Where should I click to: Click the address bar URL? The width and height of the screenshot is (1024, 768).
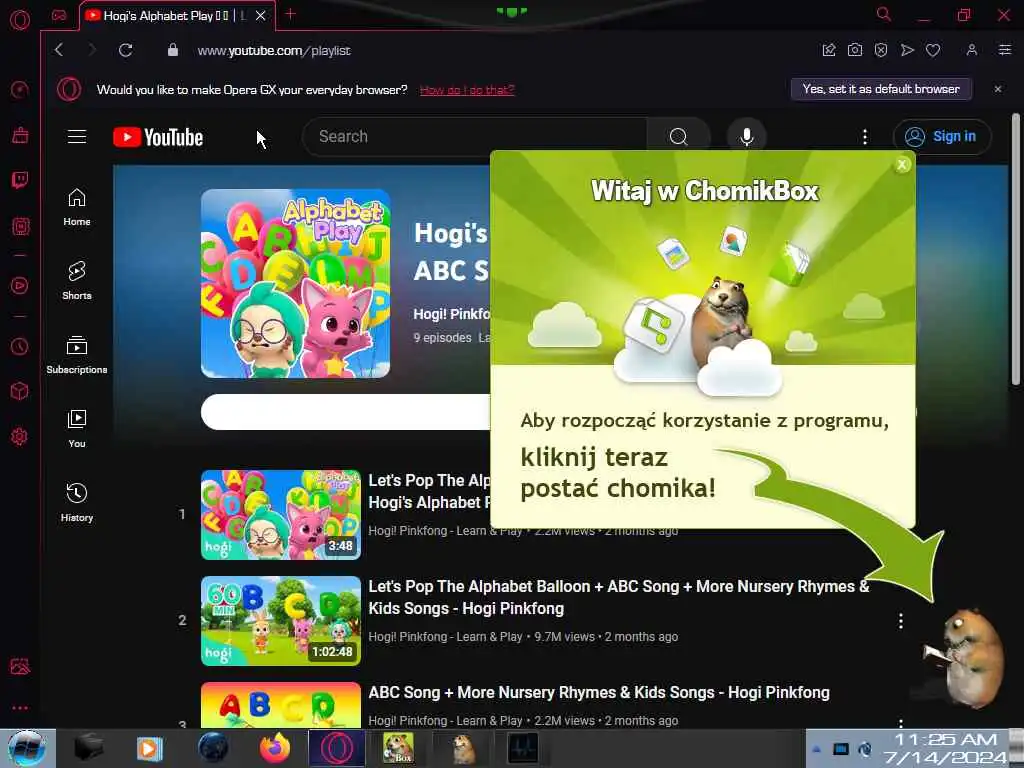[274, 50]
